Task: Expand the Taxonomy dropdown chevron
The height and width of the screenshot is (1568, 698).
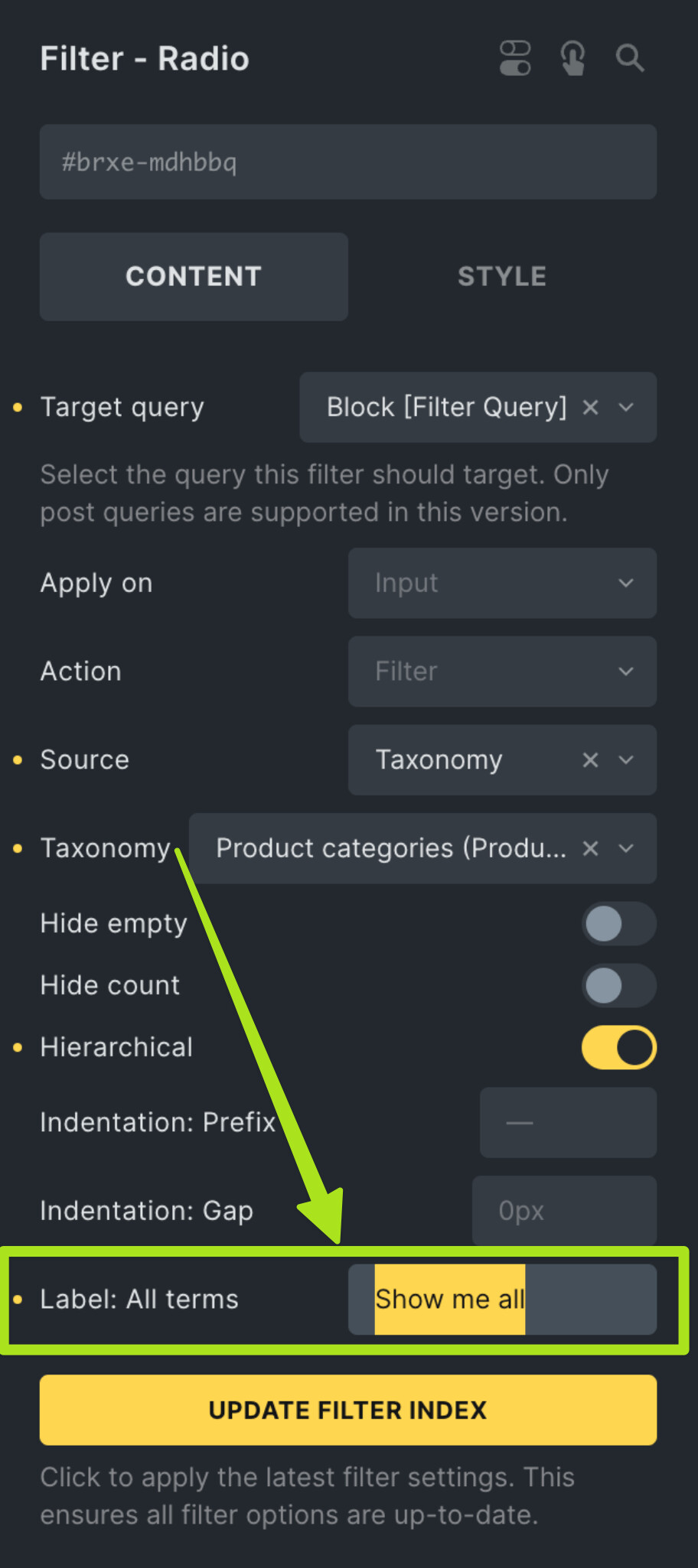Action: (x=626, y=848)
